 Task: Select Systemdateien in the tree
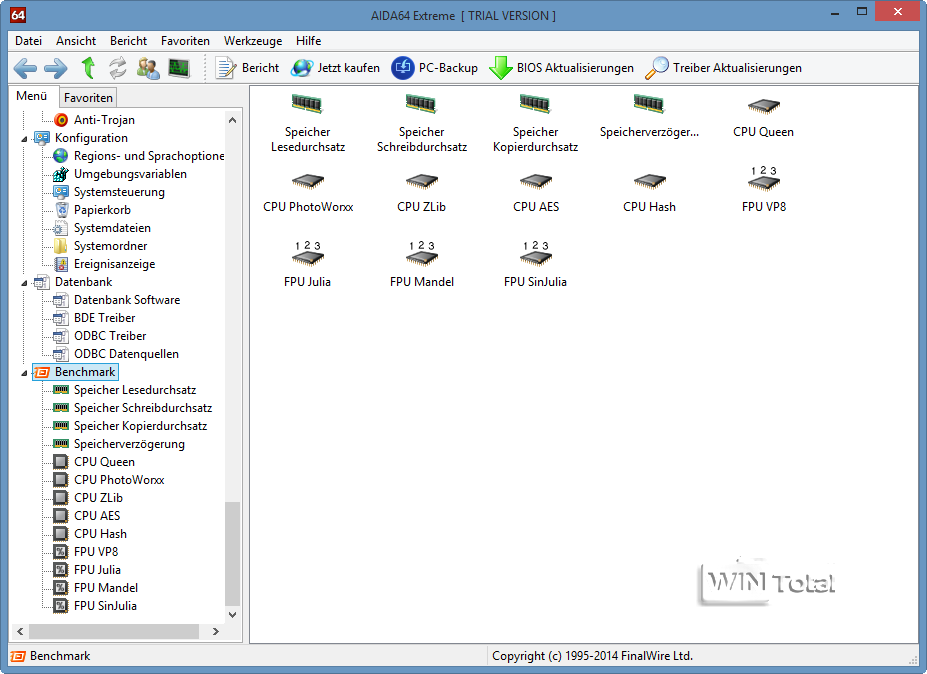[x=112, y=228]
